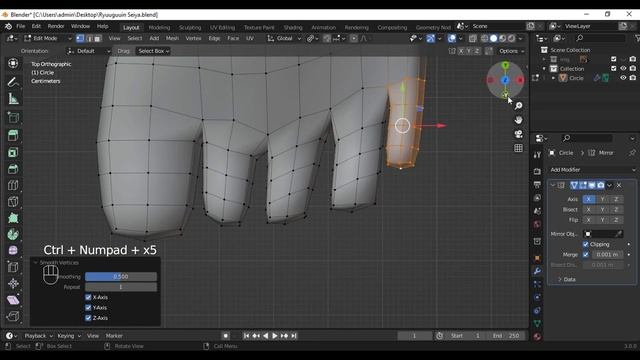This screenshot has height=360, width=640.
Task: Toggle X-ray view icon in header
Action: tap(473, 38)
